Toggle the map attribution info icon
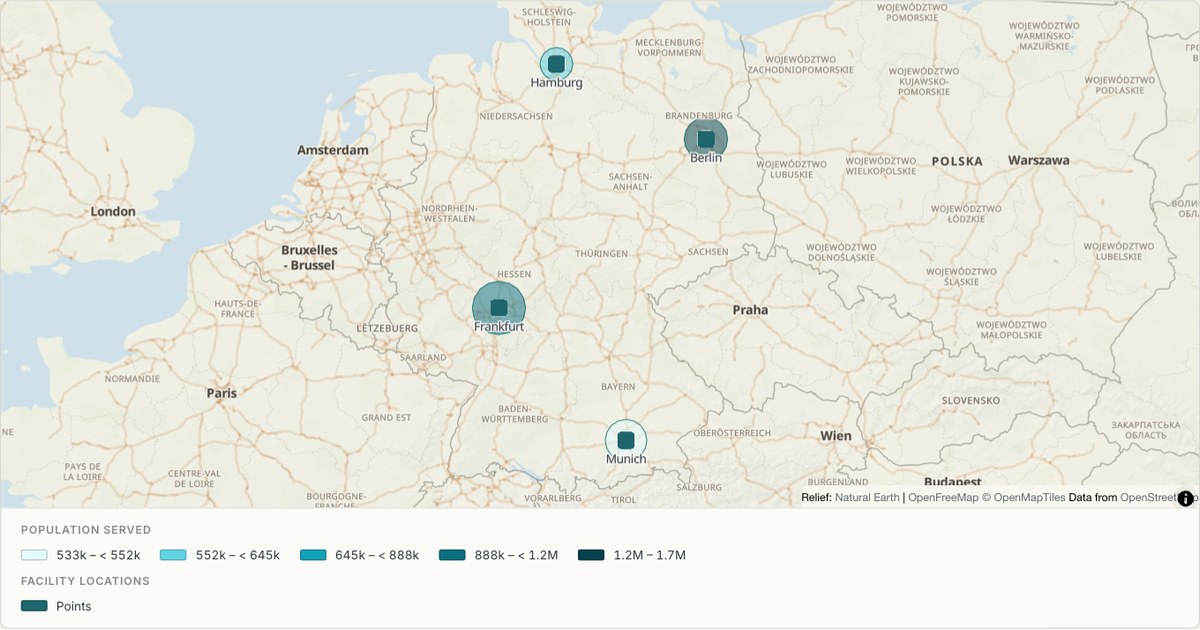Viewport: 1200px width, 630px height. [1186, 498]
